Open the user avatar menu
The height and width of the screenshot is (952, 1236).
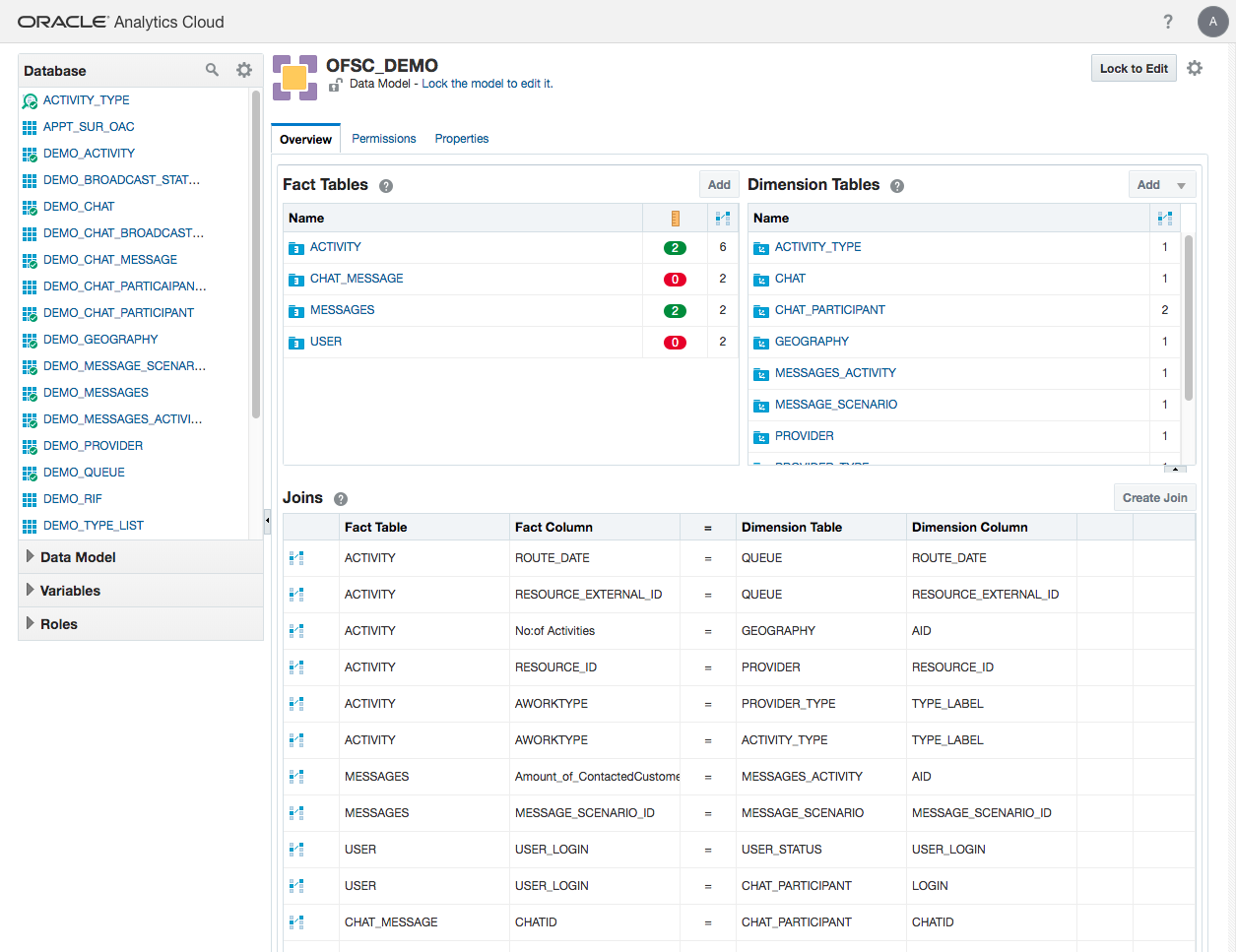coord(1212,22)
